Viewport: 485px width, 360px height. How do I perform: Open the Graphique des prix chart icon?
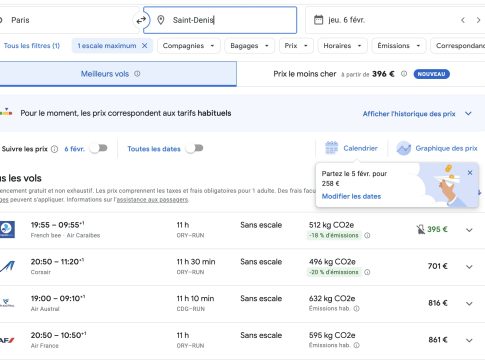[403, 148]
